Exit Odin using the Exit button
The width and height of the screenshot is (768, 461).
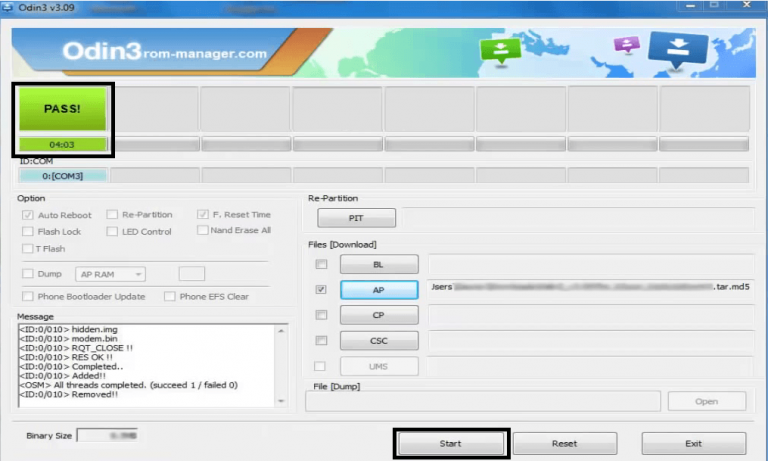click(693, 443)
